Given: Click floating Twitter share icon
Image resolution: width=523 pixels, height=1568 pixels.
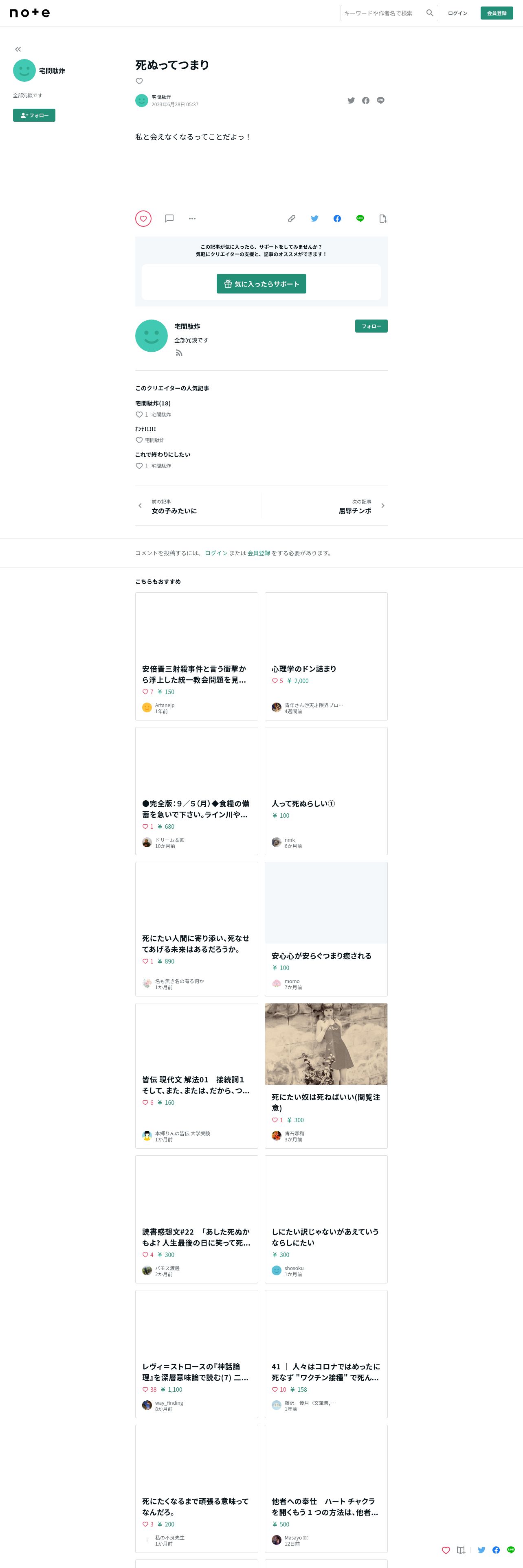Looking at the screenshot, I should [481, 1550].
